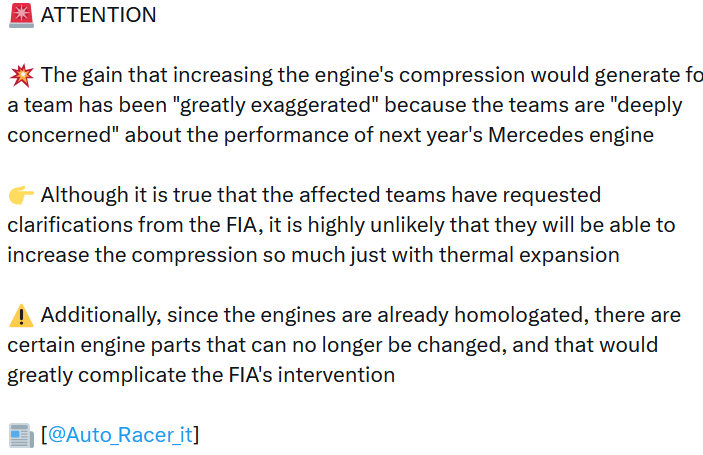Viewport: 703px width, 455px height.
Task: Click the phrase "highly unlikely"
Action: tap(385, 225)
